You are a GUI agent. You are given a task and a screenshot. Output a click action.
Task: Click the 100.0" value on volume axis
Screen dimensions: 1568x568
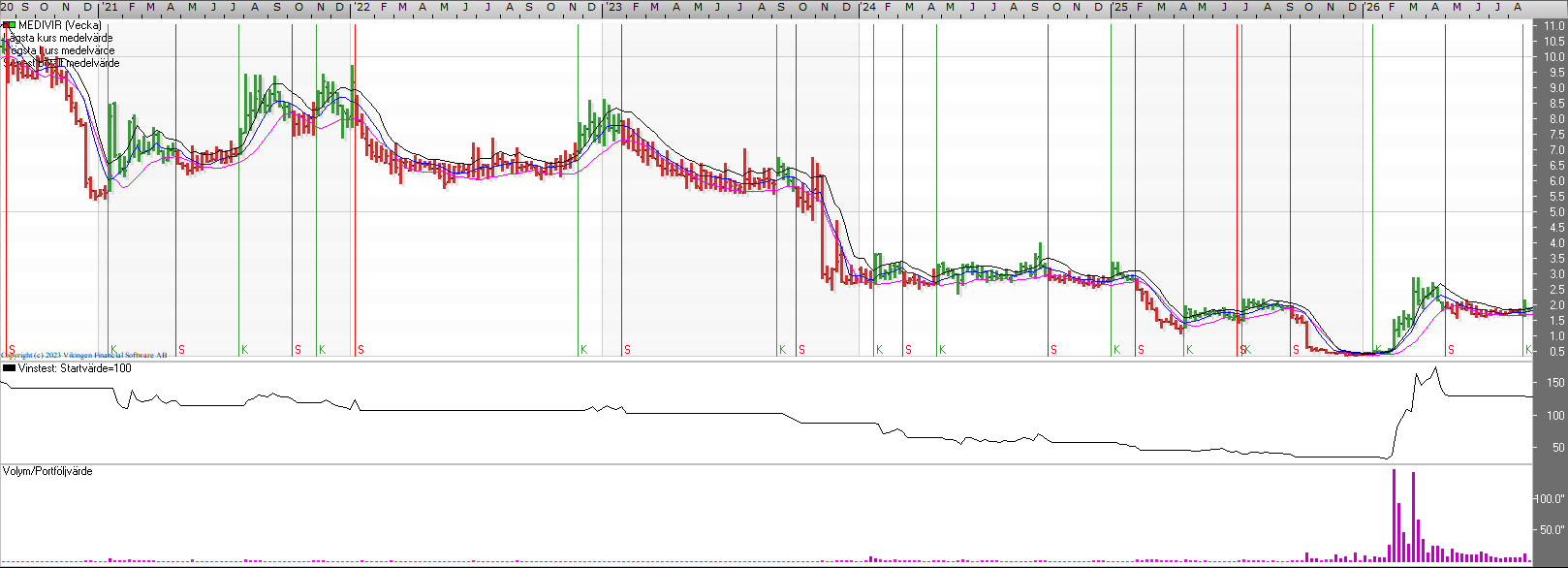tap(1550, 499)
